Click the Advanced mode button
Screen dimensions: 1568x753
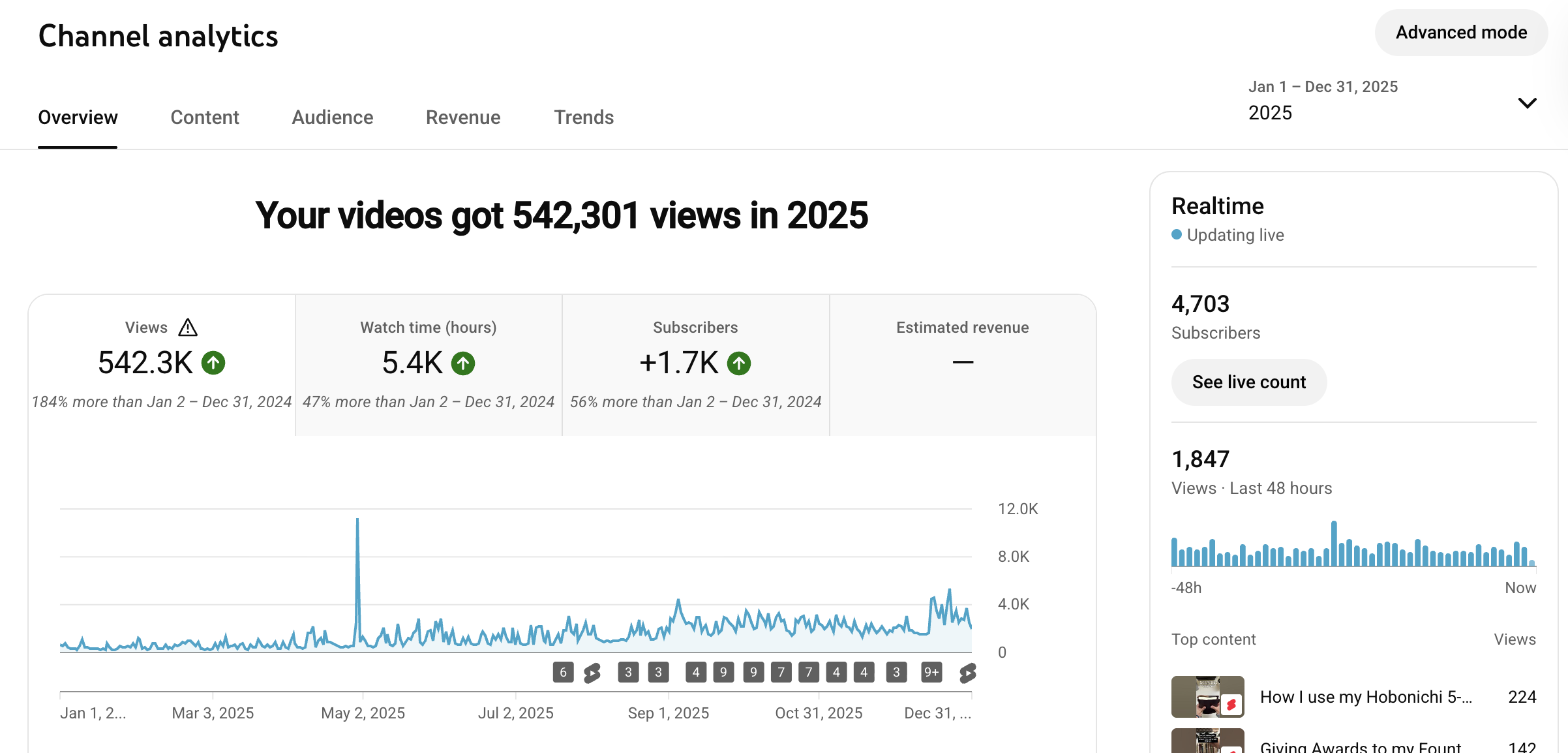1461,33
